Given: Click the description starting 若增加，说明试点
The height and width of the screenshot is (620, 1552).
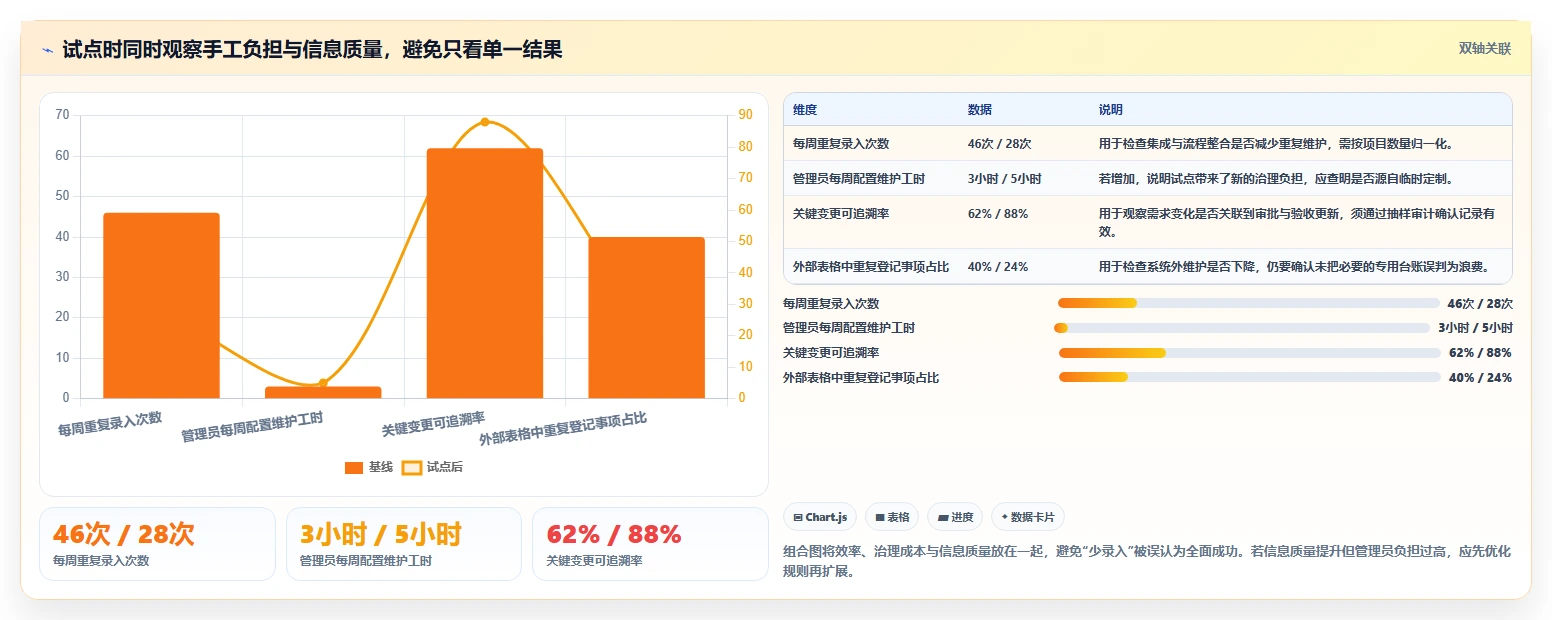Looking at the screenshot, I should (1276, 179).
